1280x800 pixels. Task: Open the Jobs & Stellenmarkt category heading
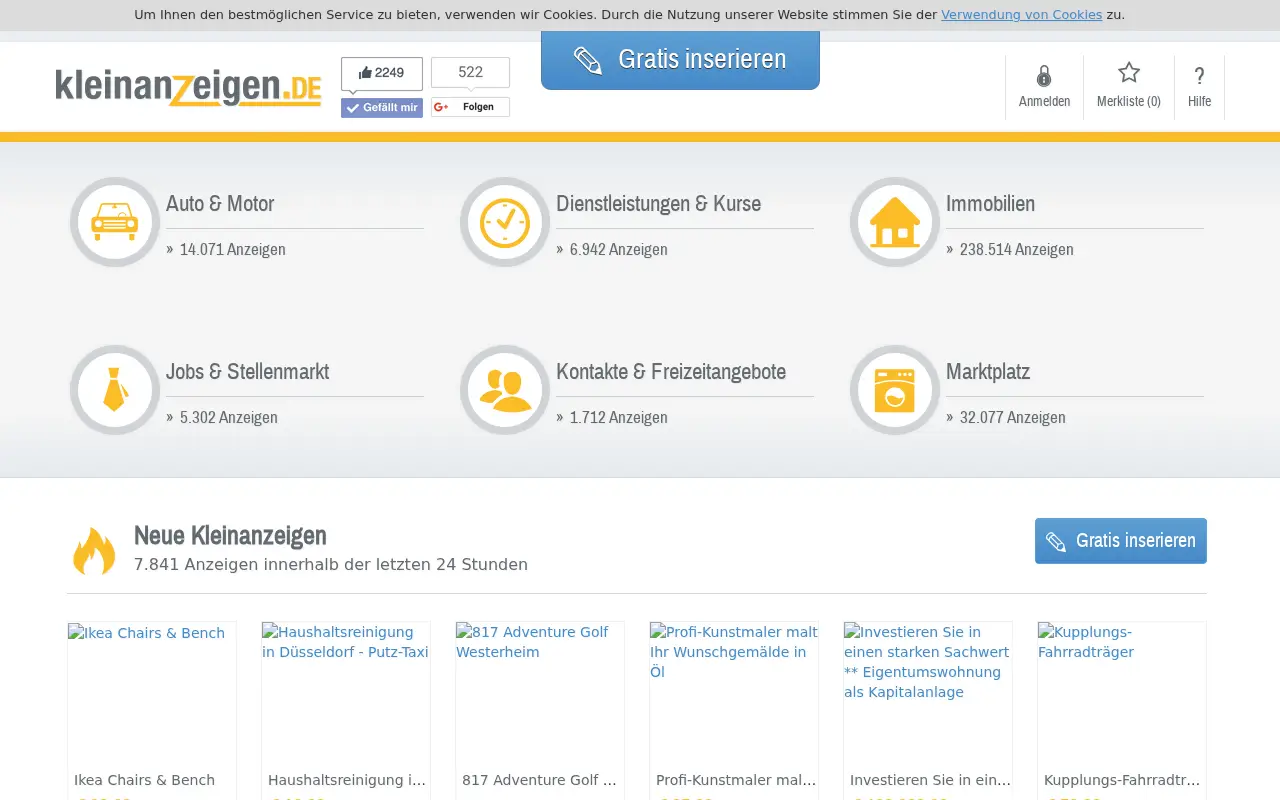tap(247, 371)
